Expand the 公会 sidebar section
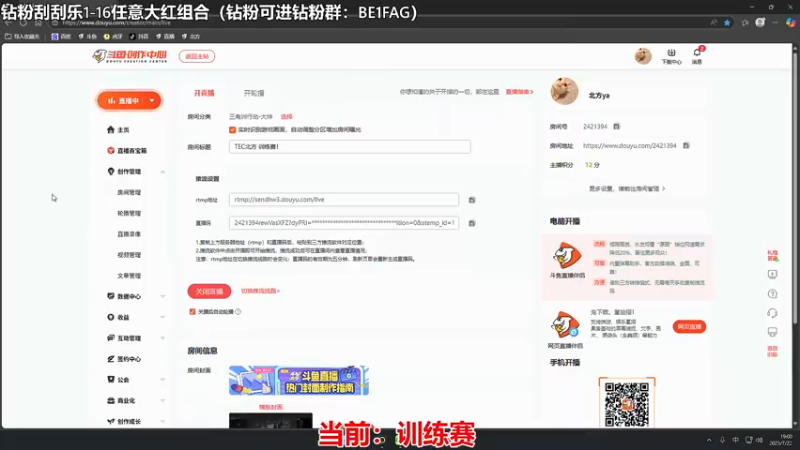The image size is (800, 450). (x=162, y=380)
